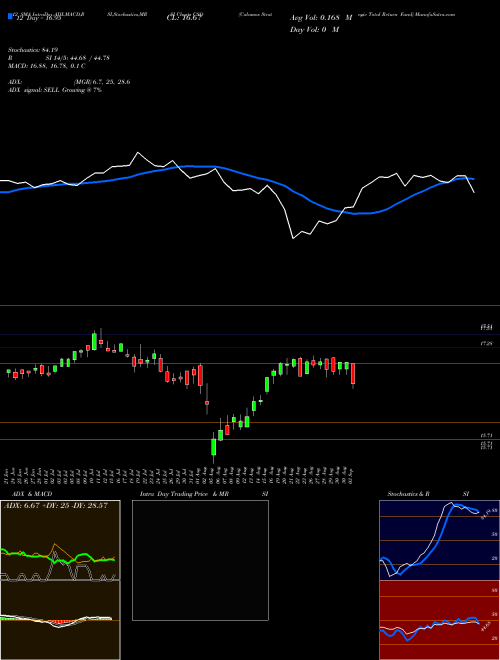Click the '(MGR) 6.7, 25, 28.6' values
Image resolution: width=500 pixels, height=660 pixels.
point(101,82)
